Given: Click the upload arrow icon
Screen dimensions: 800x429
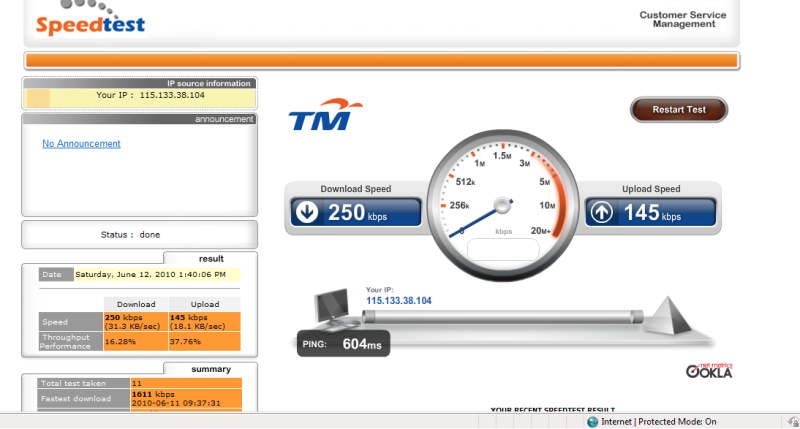Looking at the screenshot, I should point(603,212).
